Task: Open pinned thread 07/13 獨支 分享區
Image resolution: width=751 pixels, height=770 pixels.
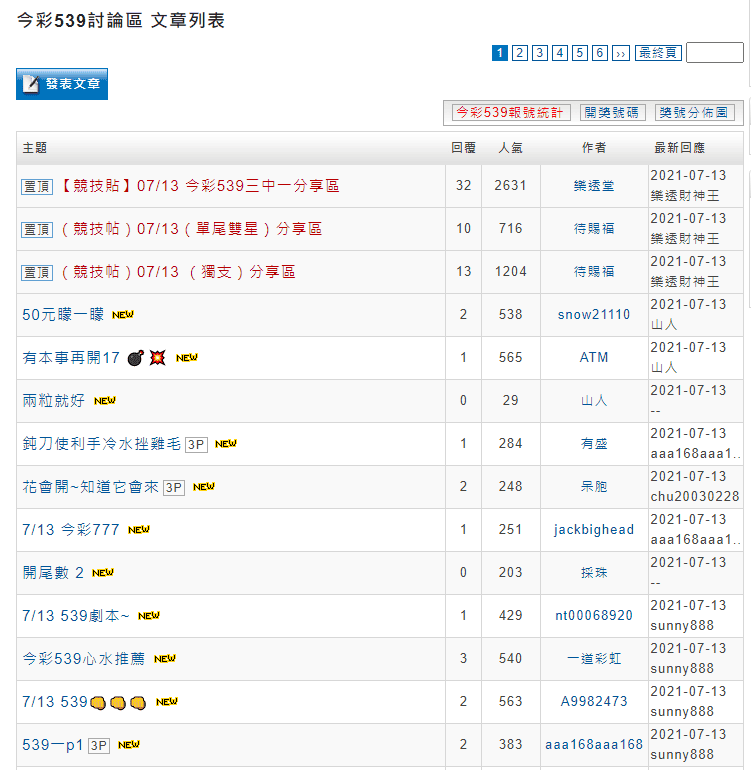Action: (x=177, y=272)
